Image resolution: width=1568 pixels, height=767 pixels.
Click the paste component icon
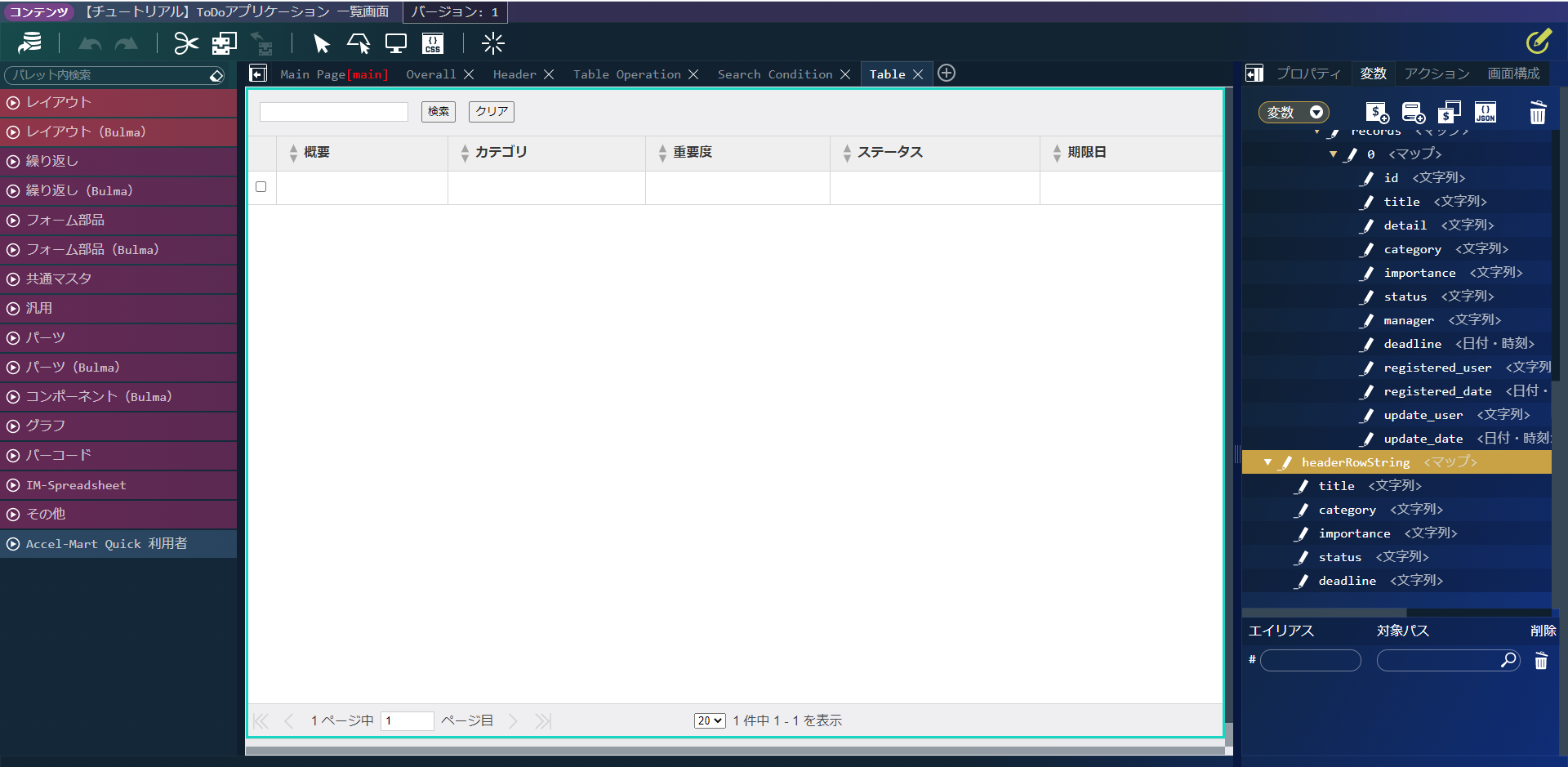tap(261, 43)
